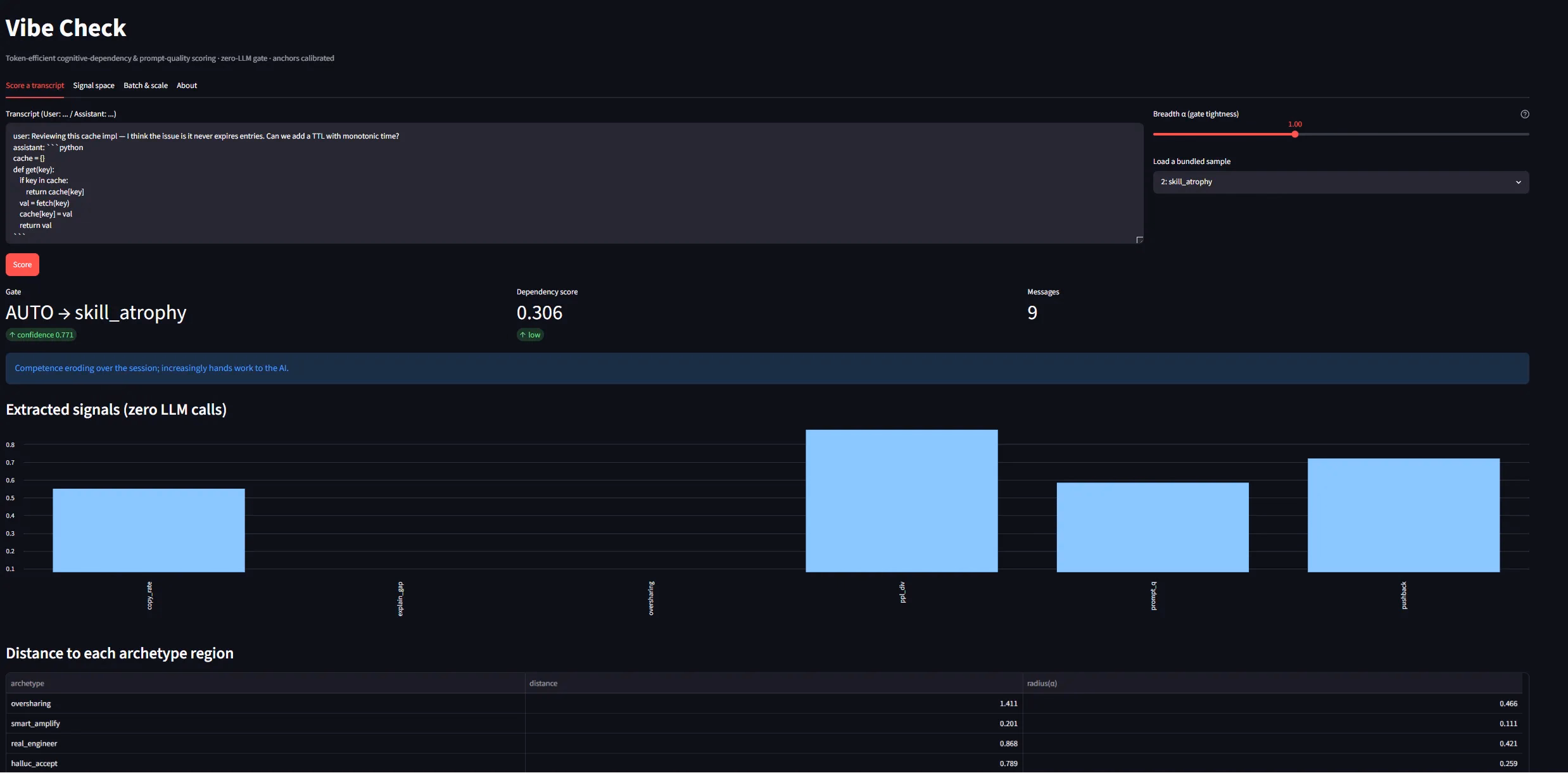Click the radius value 0.466
Screen dimensions: 1568x773
(1508, 703)
